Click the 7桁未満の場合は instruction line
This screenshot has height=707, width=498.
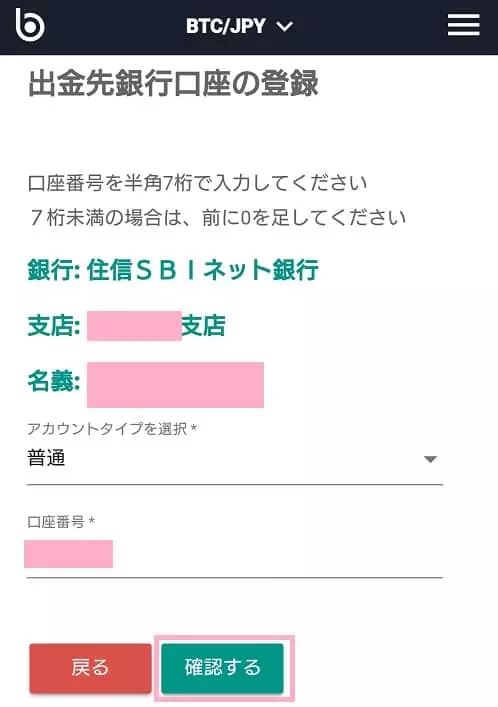point(217,218)
